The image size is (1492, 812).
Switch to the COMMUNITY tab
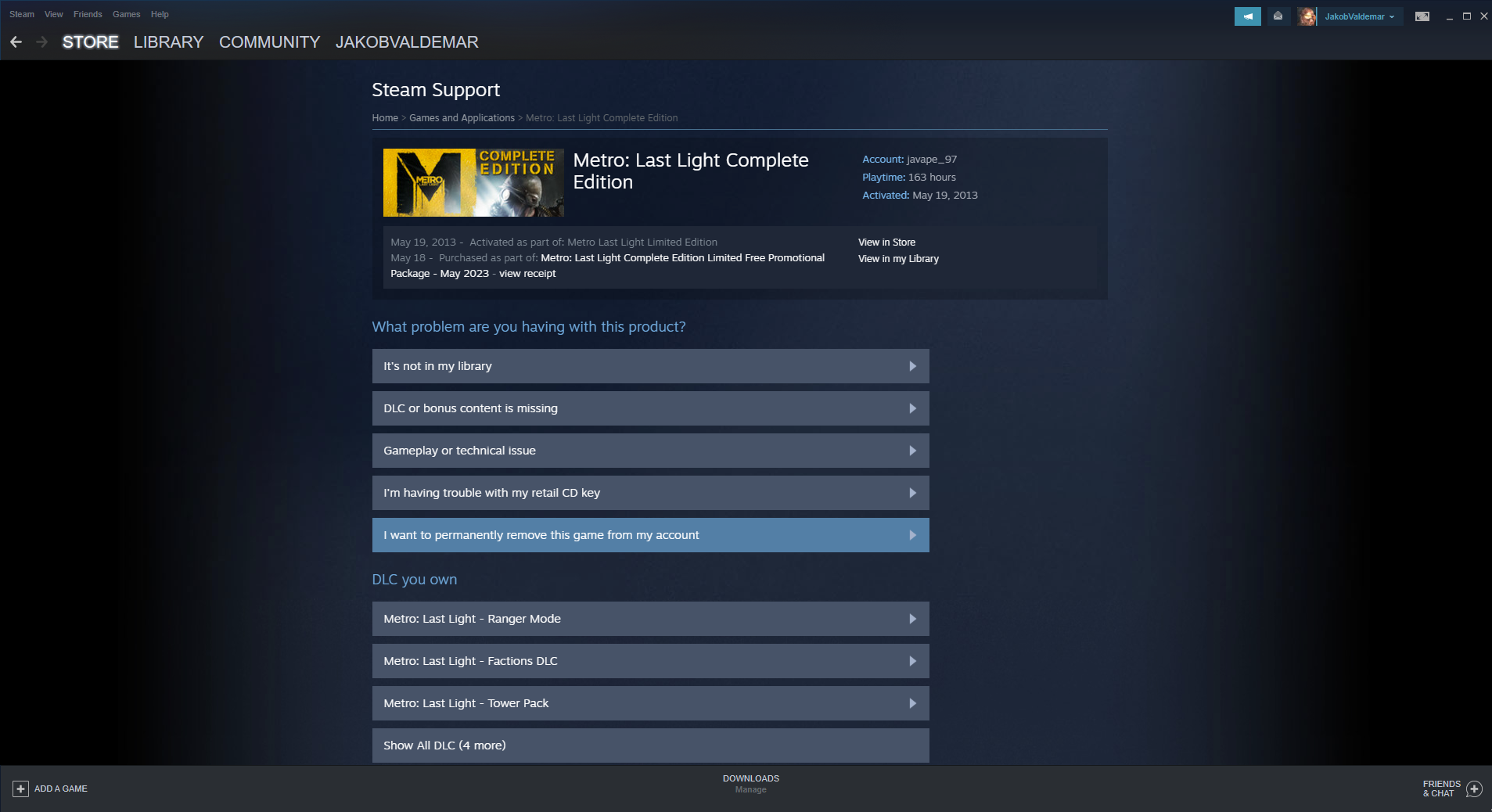point(270,42)
